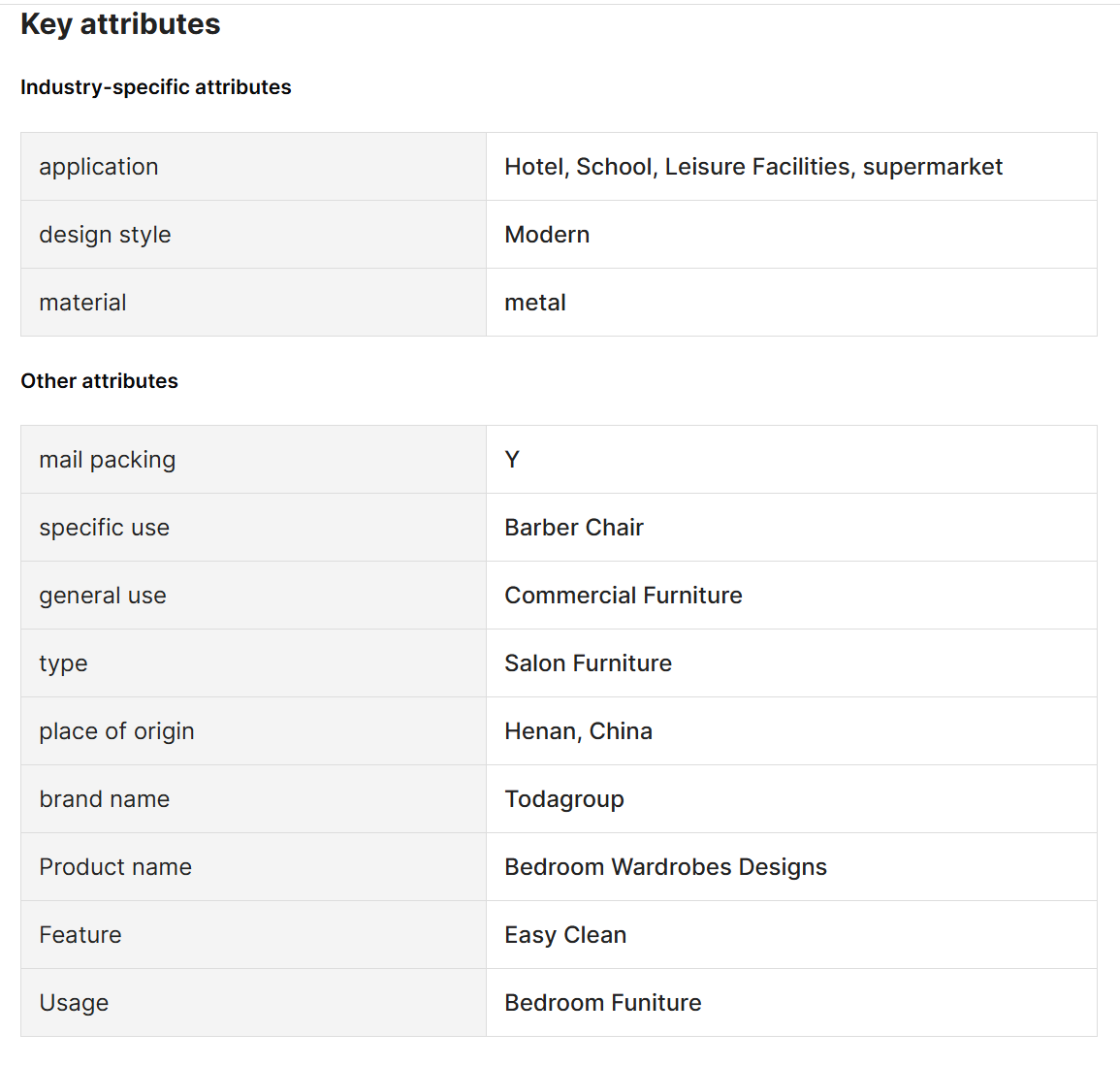Click the metal material value

(x=535, y=303)
